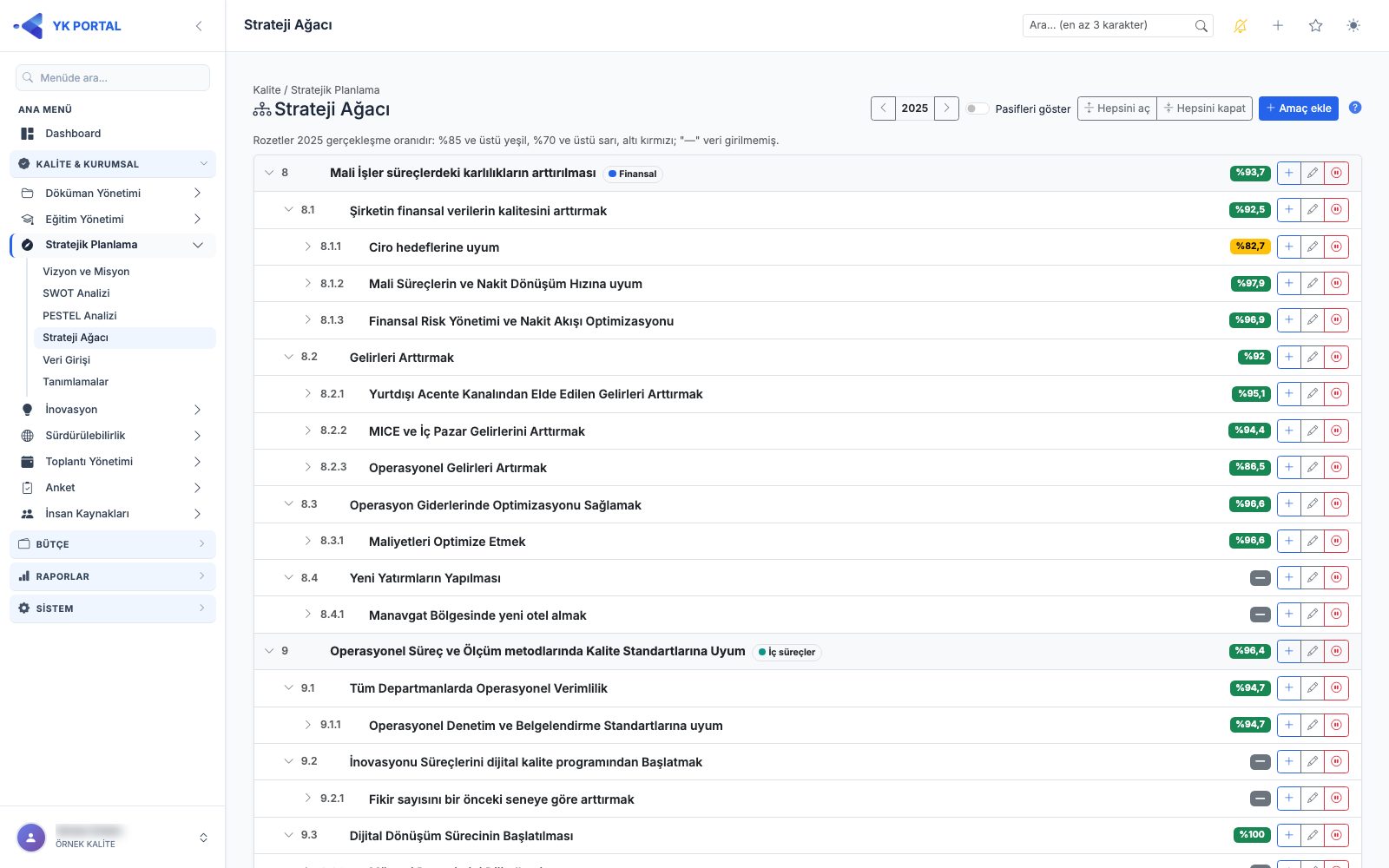
Task: Deactivate Tüm Departmanlarda Operasyonel Verimlilik row
Action: (1337, 688)
